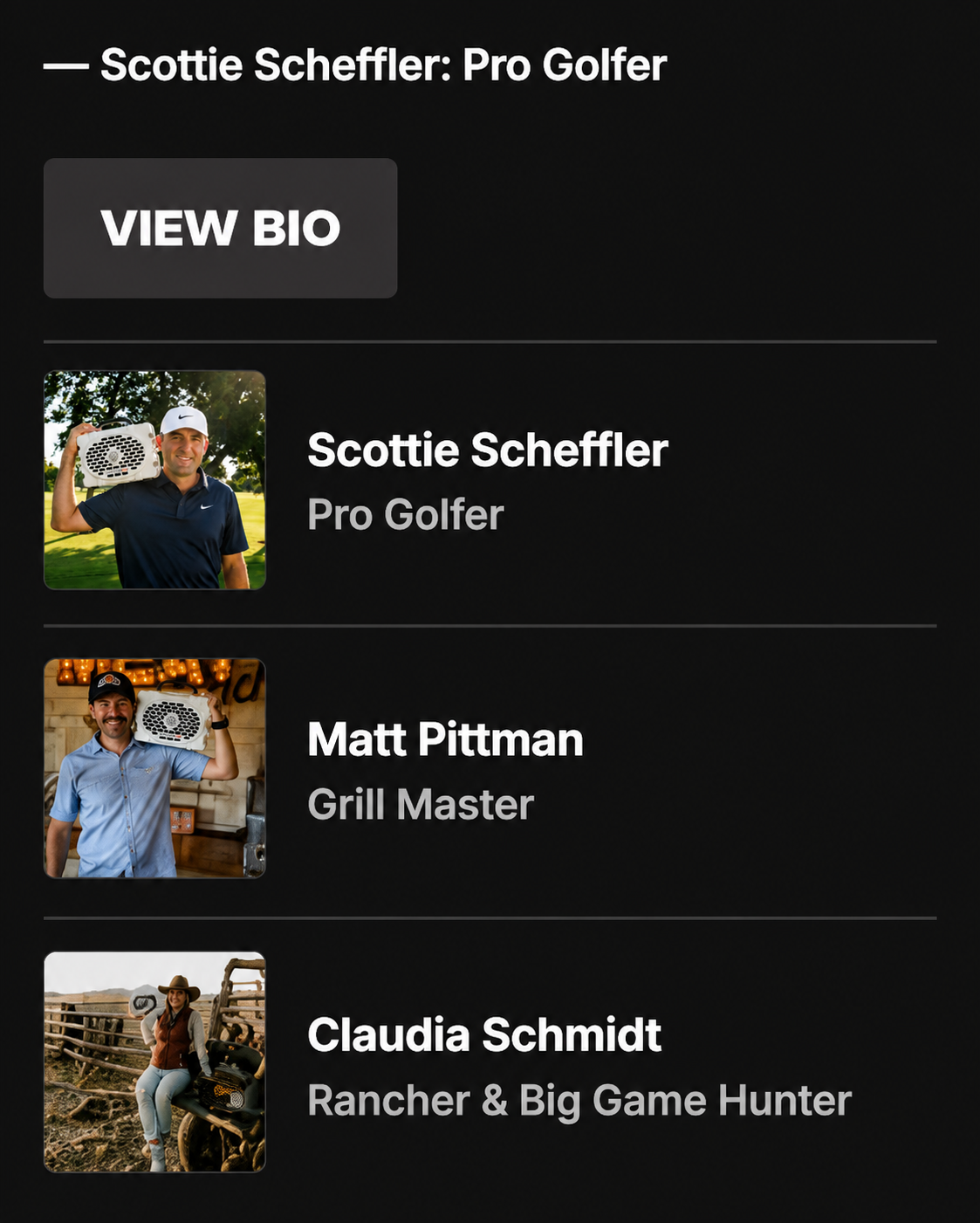The height and width of the screenshot is (1223, 980).
Task: Click the Rancher & Big Game Hunter subtitle
Action: point(579,1101)
